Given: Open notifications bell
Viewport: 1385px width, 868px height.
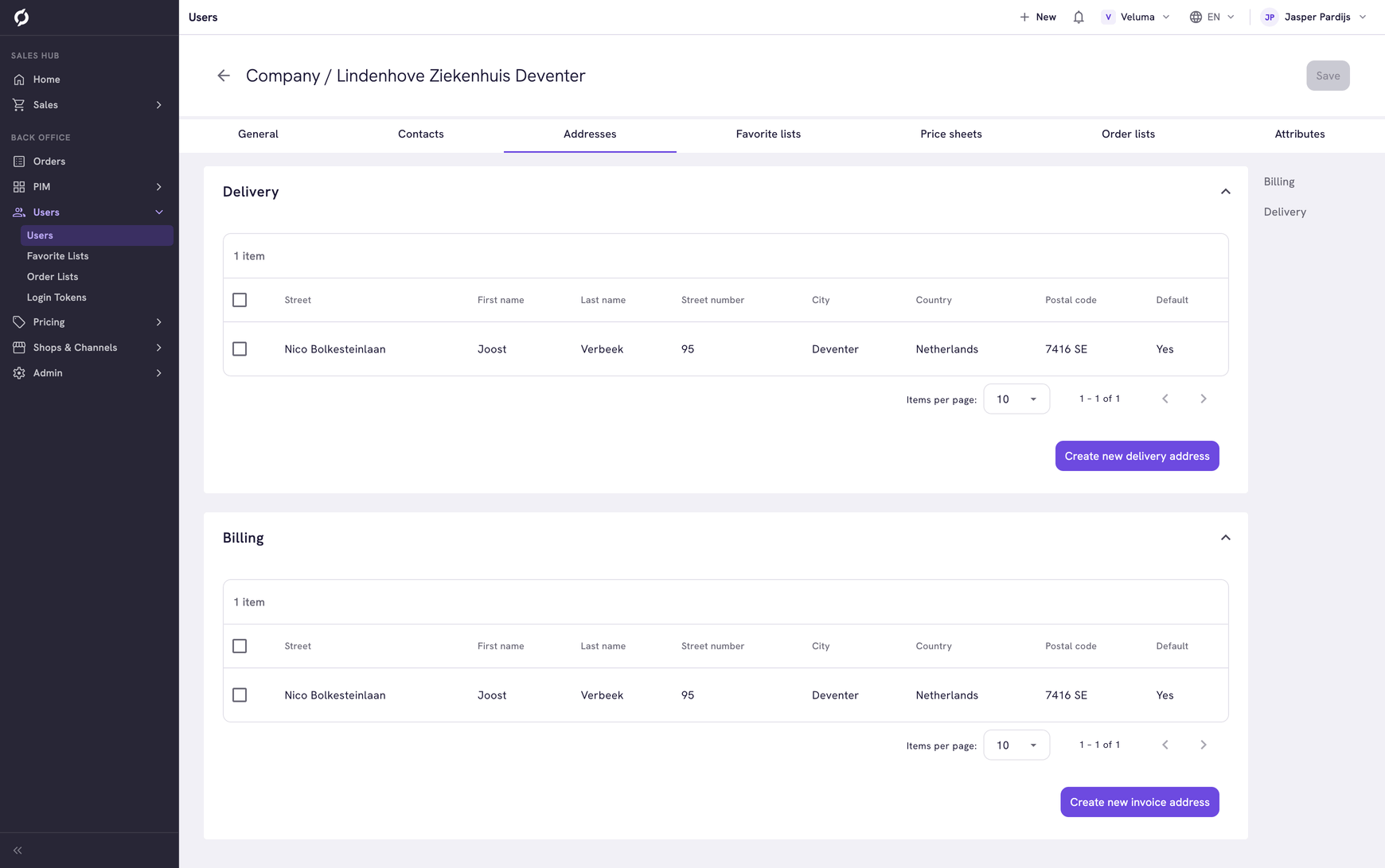Looking at the screenshot, I should tap(1079, 17).
